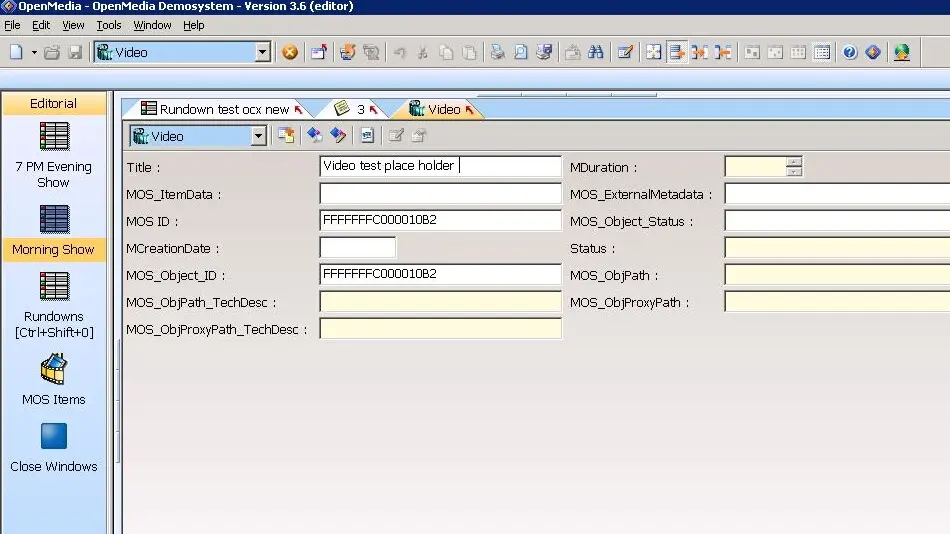Click the binoculars search icon

[x=596, y=52]
